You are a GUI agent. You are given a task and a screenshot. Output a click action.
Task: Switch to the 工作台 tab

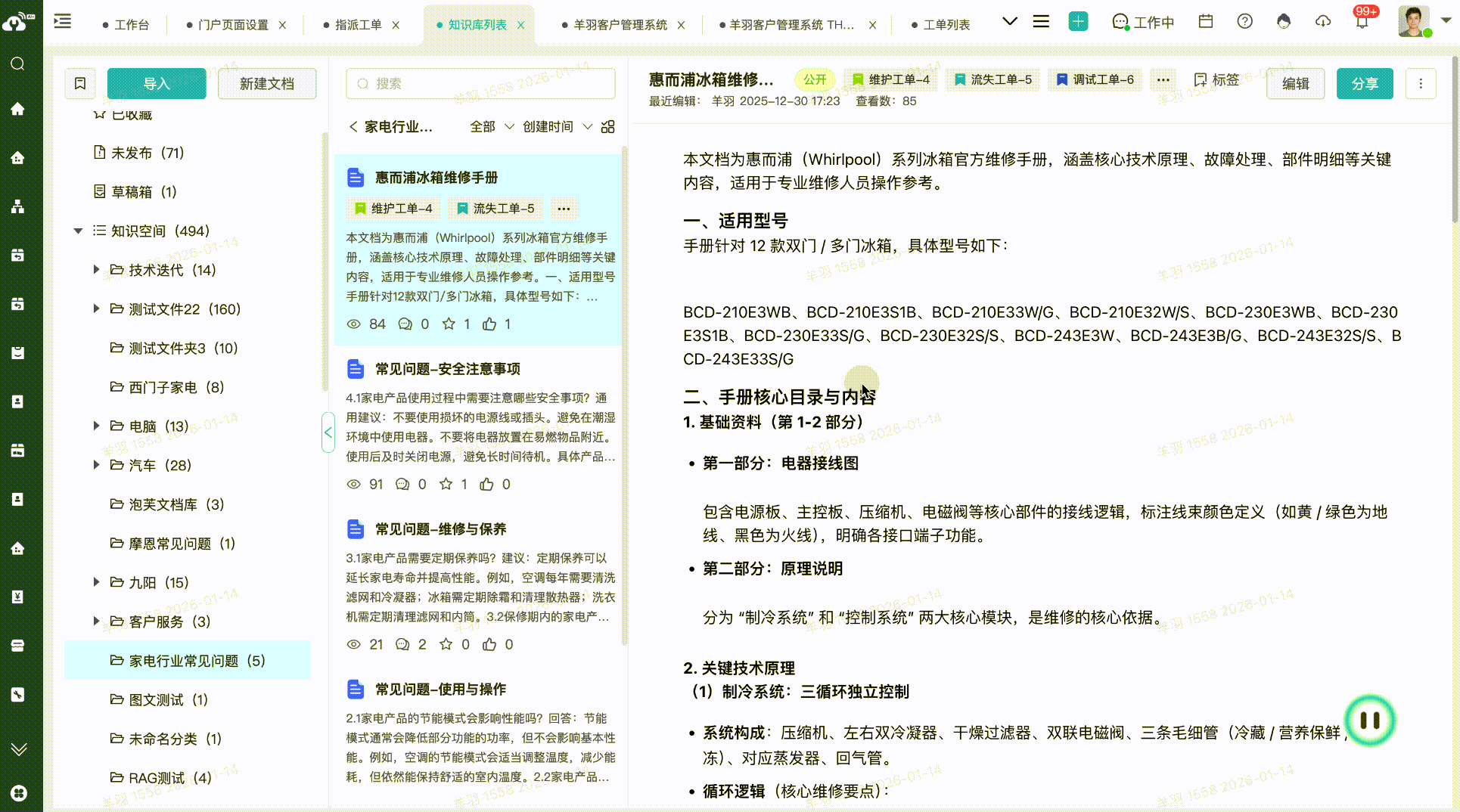[126, 25]
